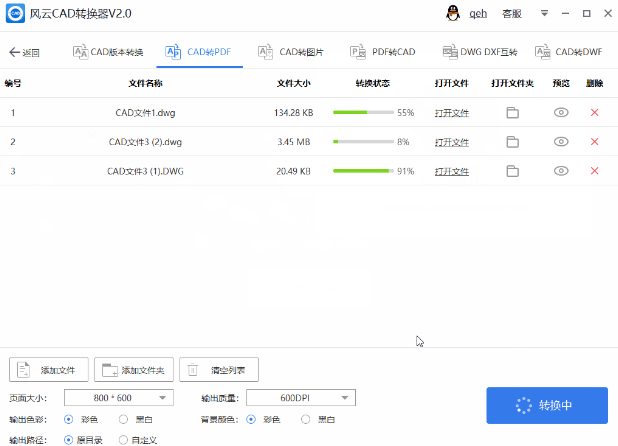Click 添加文件夹 add folder button
Viewport: 618px width, 446px height.
(134, 370)
